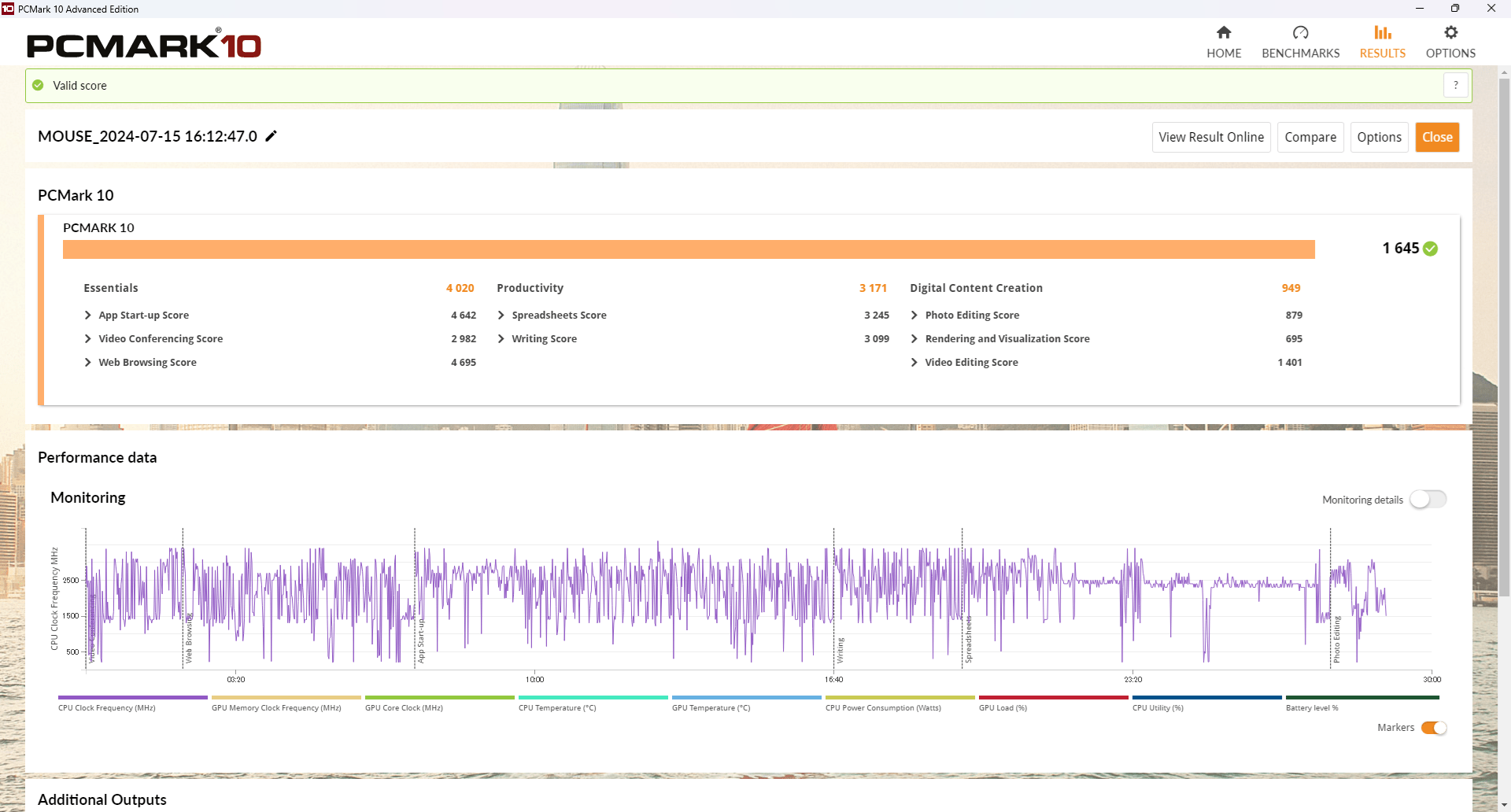
Task: Click the vertical scrollbar thumb
Action: point(1504,338)
